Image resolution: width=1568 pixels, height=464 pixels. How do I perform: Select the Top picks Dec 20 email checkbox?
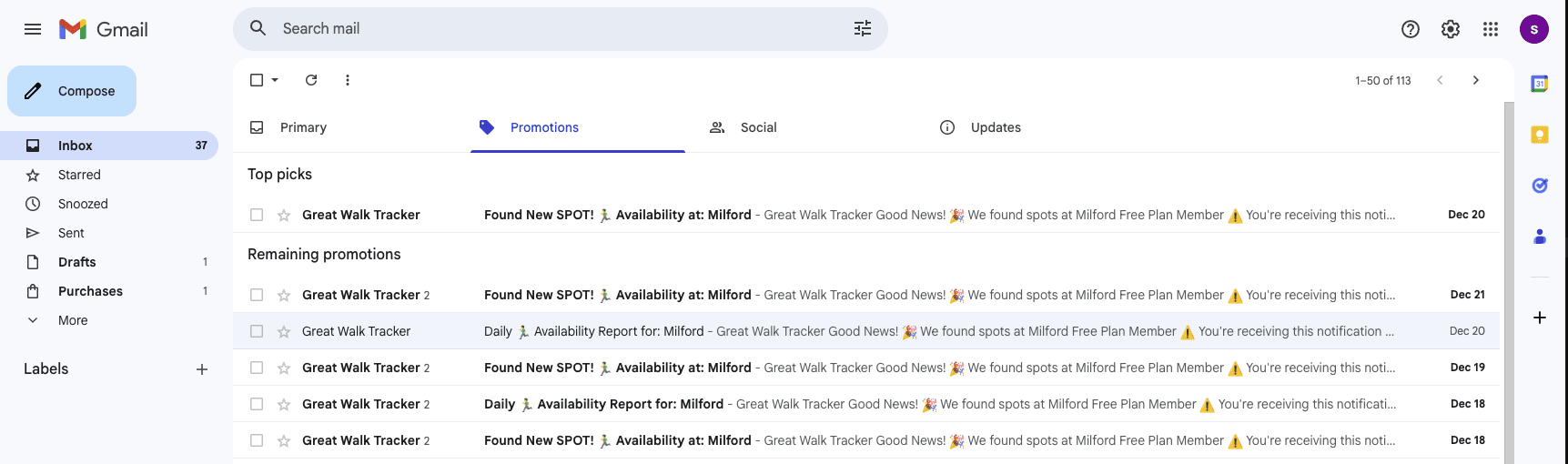point(257,216)
